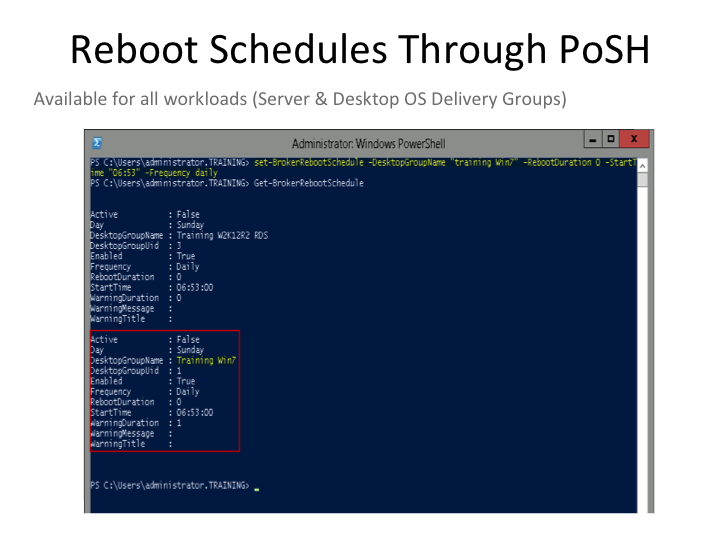Click the yellow 'Training Win7' value
This screenshot has width=720, height=540.
point(206,360)
